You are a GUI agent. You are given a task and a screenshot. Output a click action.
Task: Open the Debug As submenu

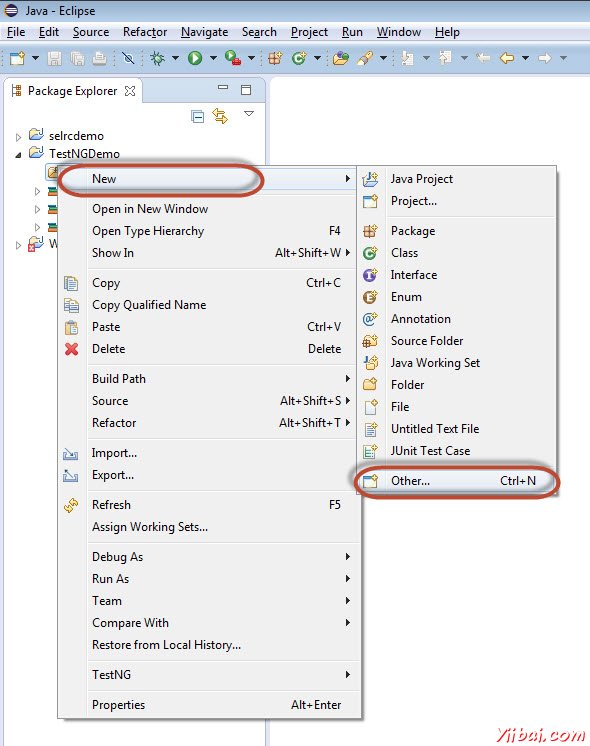(209, 557)
